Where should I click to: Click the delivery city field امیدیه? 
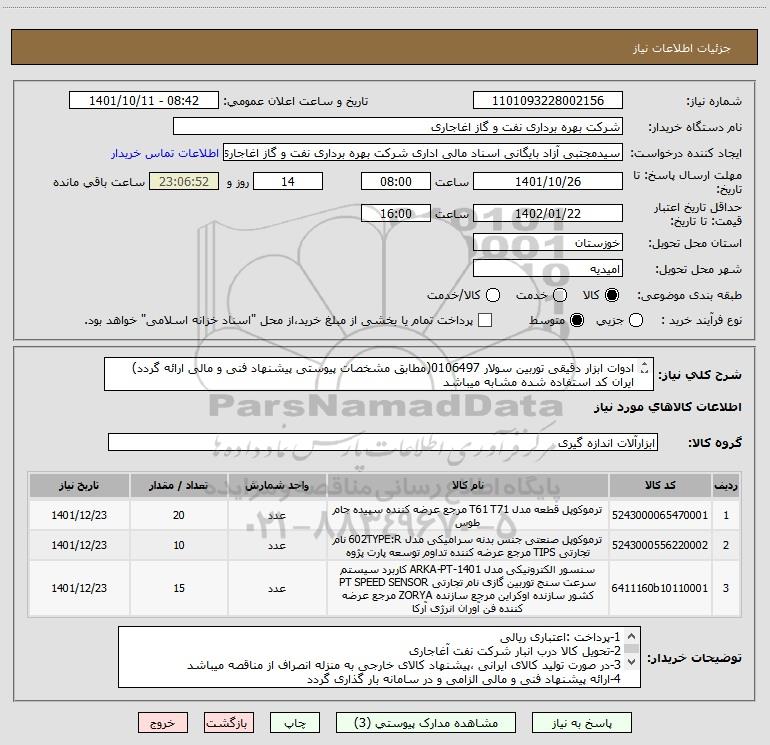pos(548,269)
